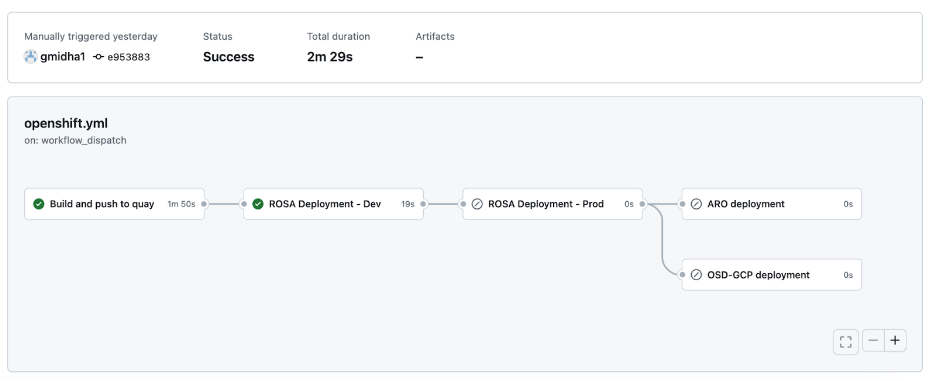Click the skipped icon on ARO deployment
The width and height of the screenshot is (929, 381).
(696, 204)
